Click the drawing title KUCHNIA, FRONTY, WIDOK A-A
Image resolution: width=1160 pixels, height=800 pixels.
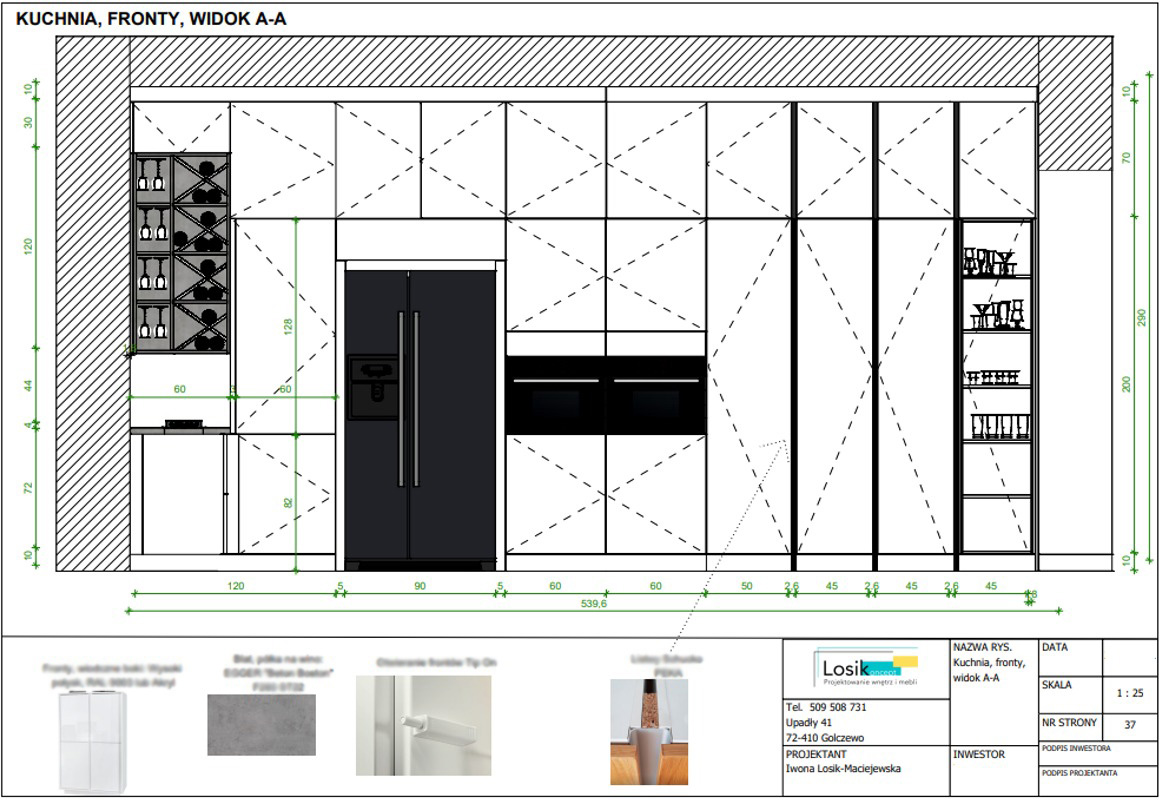coord(152,19)
